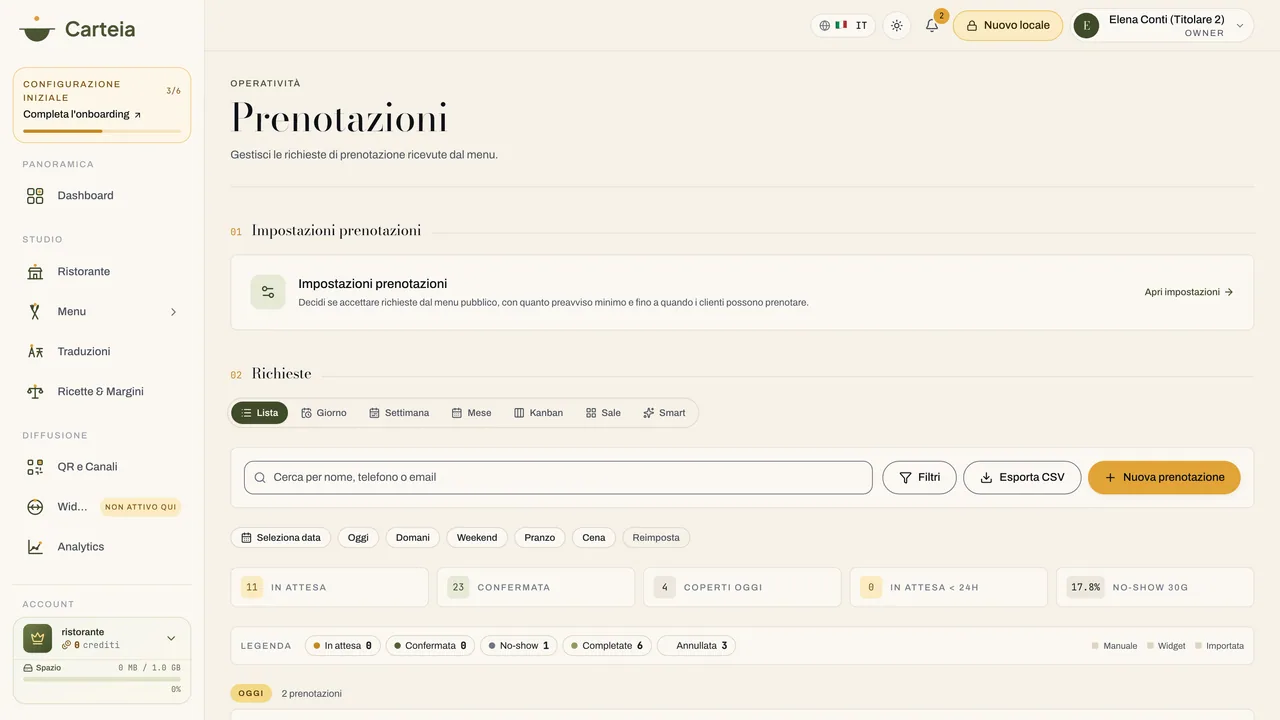The height and width of the screenshot is (720, 1280).
Task: Click the user avatar E
Action: click(1086, 26)
